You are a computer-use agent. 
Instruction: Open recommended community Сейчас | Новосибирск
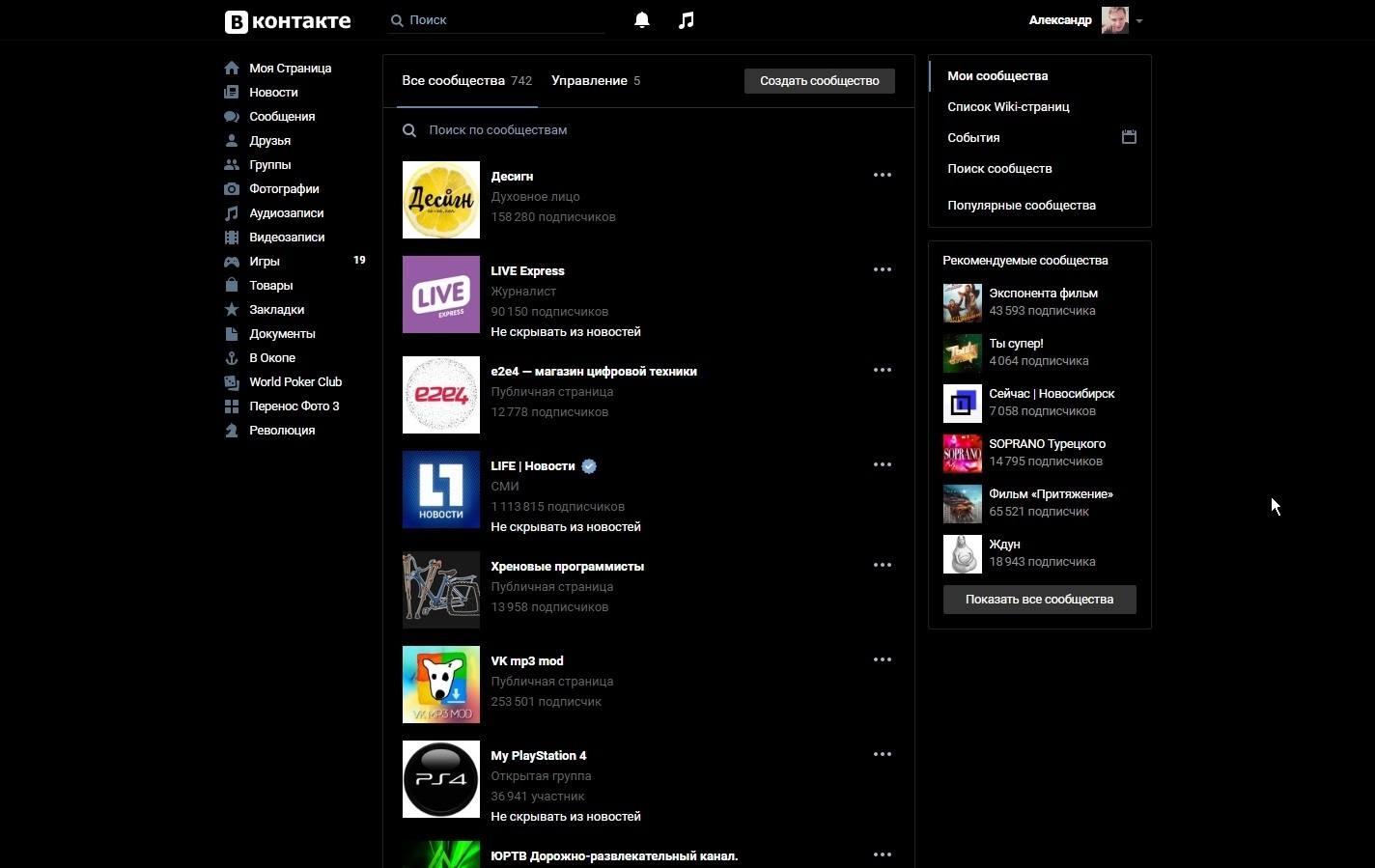tap(1052, 393)
